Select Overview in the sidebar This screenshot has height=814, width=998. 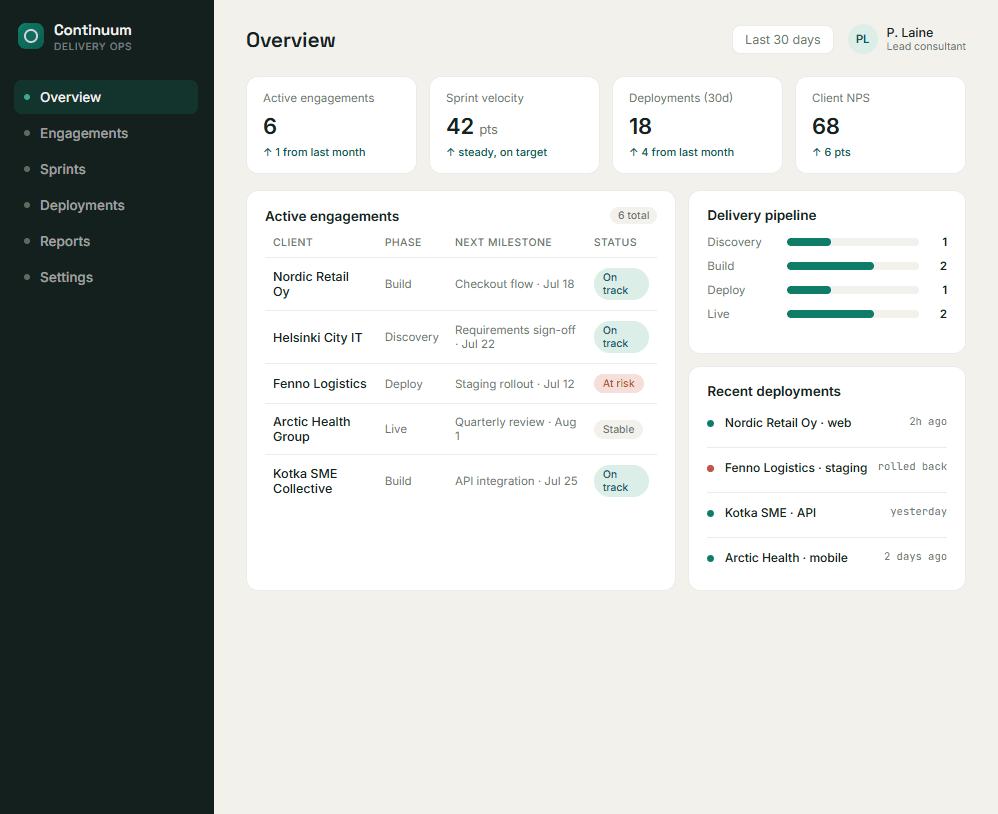[x=106, y=97]
